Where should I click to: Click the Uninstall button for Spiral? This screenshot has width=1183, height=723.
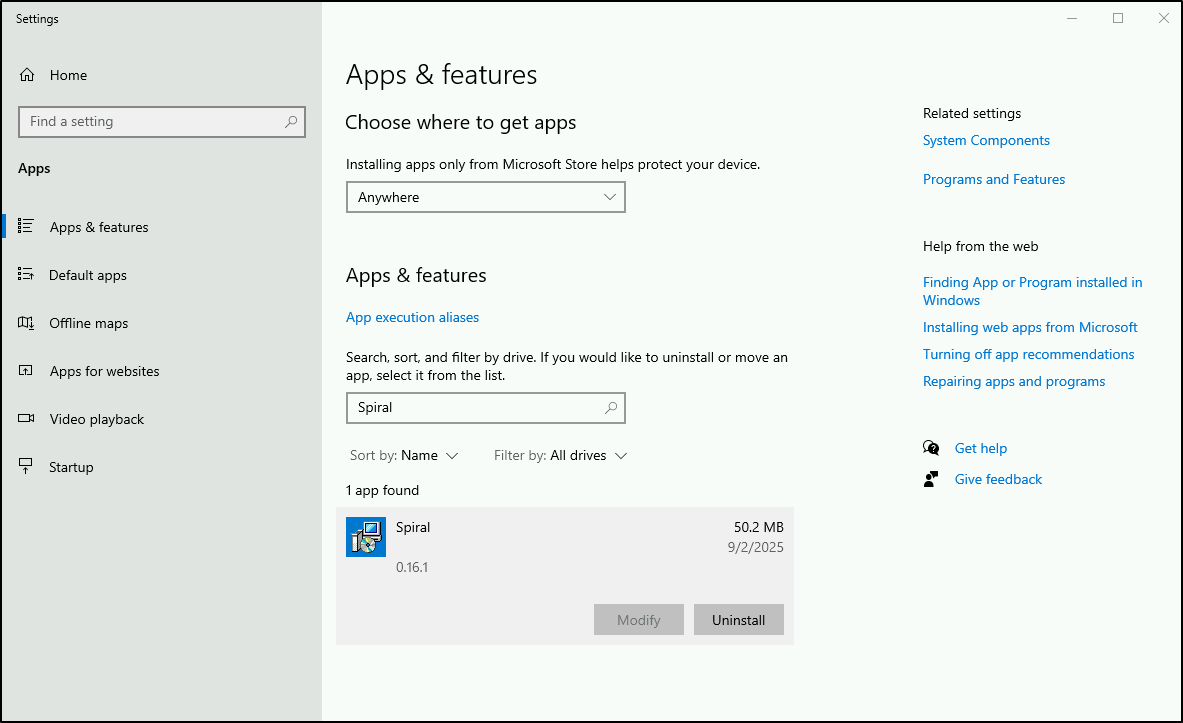click(739, 620)
